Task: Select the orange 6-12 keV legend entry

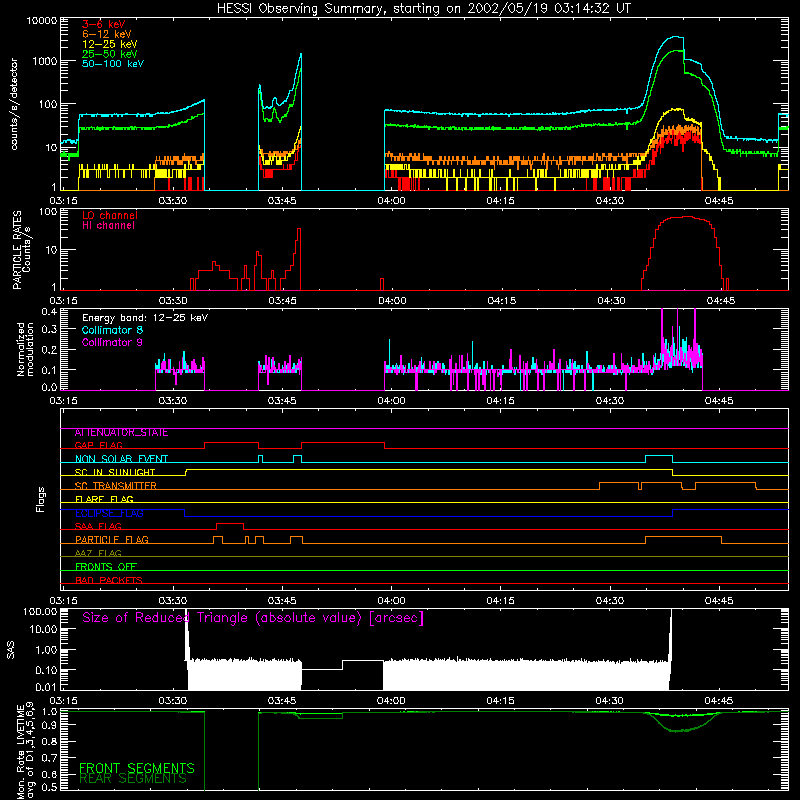Action: 107,34
